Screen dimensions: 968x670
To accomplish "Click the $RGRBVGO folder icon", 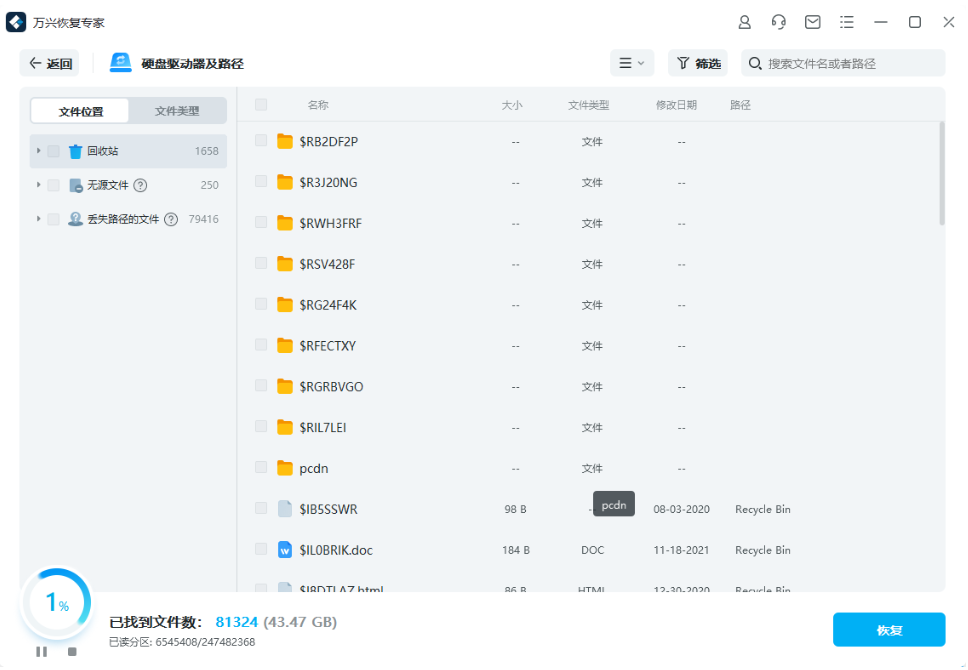I will [x=285, y=387].
